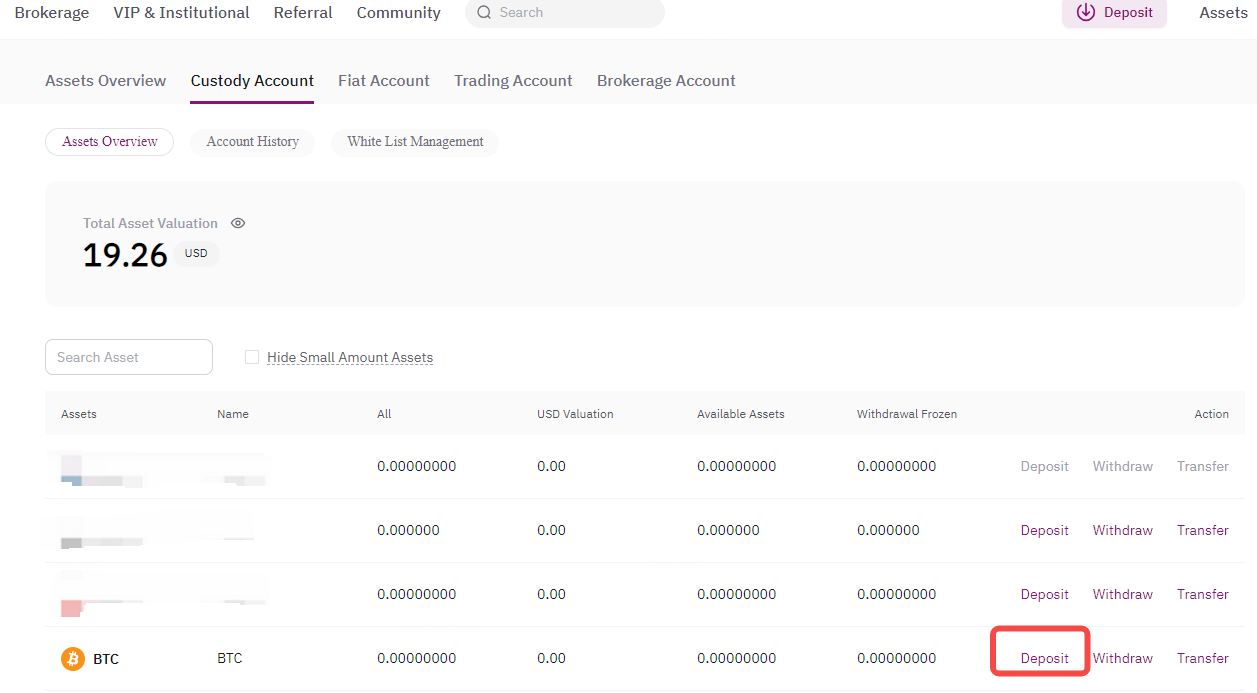Select the Deposit button in the top bar
The image size is (1257, 693).
(1114, 13)
